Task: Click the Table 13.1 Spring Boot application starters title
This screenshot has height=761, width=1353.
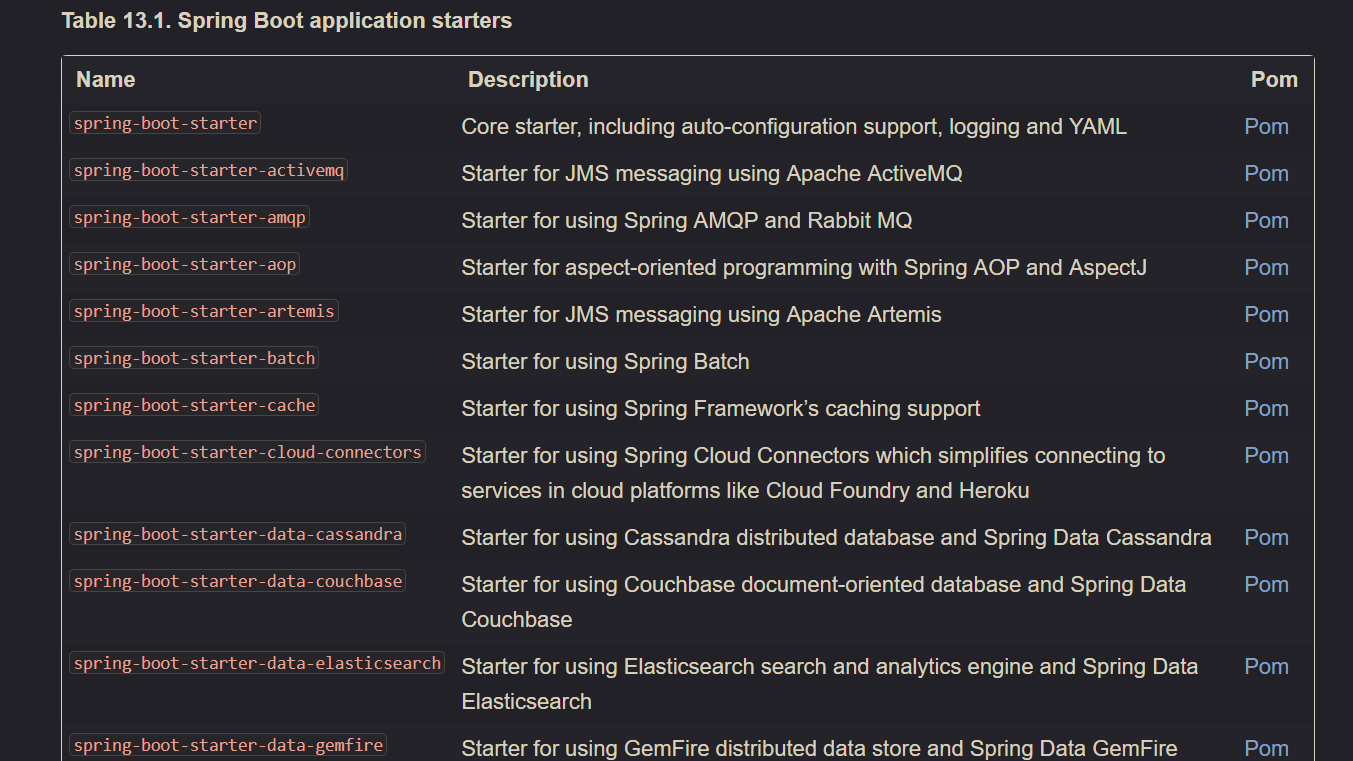Action: [287, 21]
